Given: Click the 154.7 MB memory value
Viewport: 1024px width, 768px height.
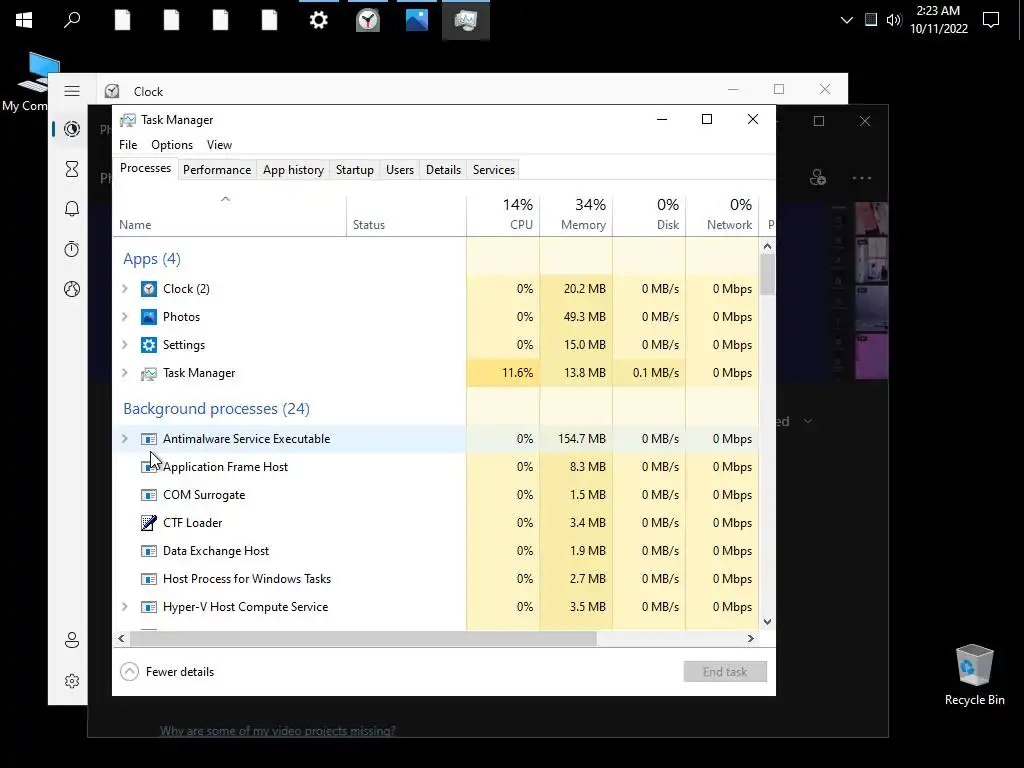Looking at the screenshot, I should pos(581,439).
